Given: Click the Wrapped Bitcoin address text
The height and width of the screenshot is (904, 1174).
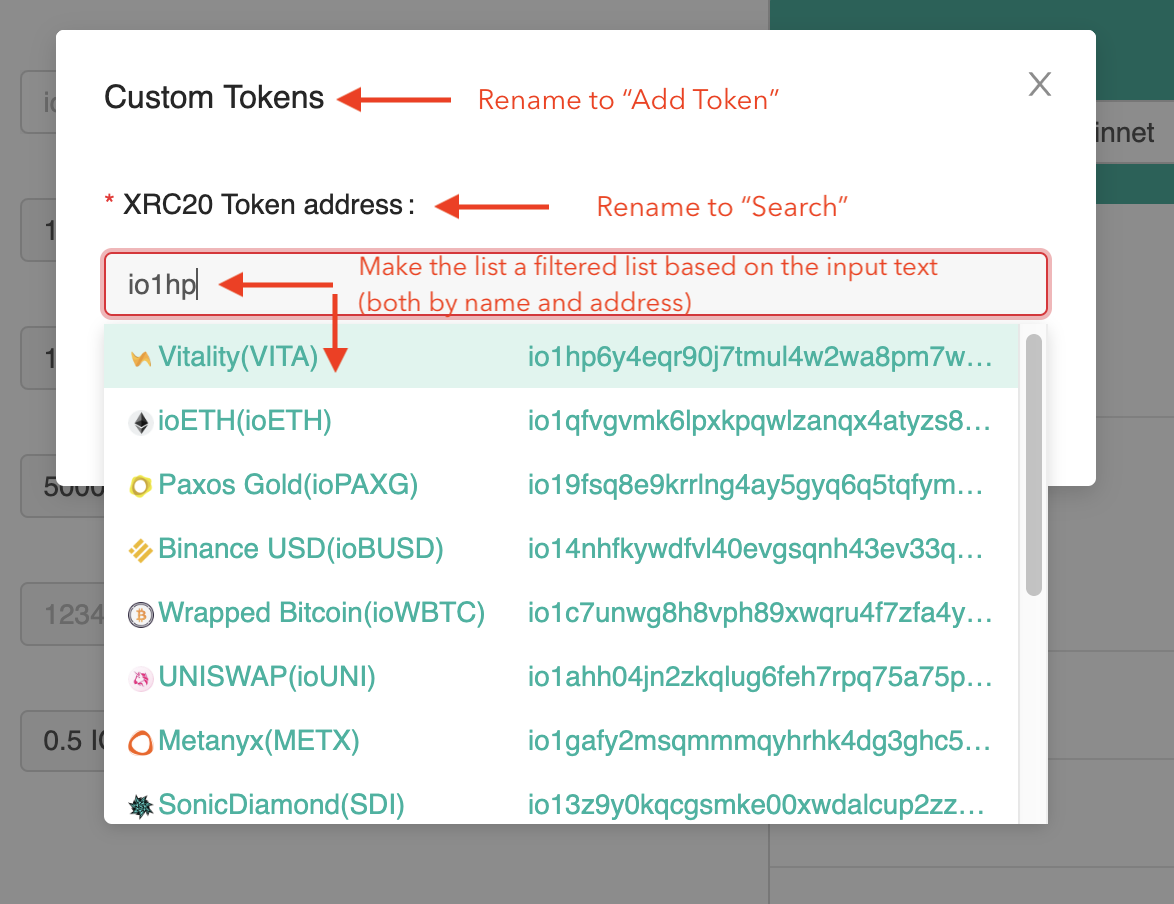Looking at the screenshot, I should click(x=760, y=613).
